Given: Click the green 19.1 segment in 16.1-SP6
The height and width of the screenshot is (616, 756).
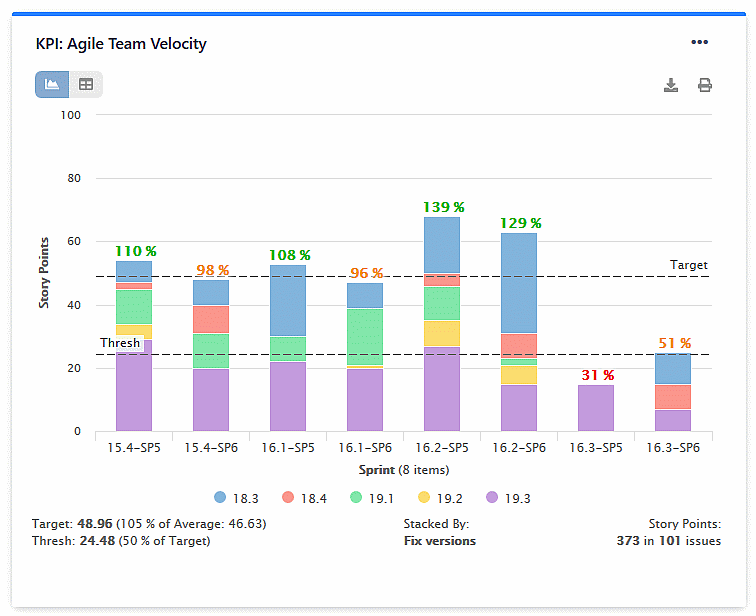Looking at the screenshot, I should (365, 337).
